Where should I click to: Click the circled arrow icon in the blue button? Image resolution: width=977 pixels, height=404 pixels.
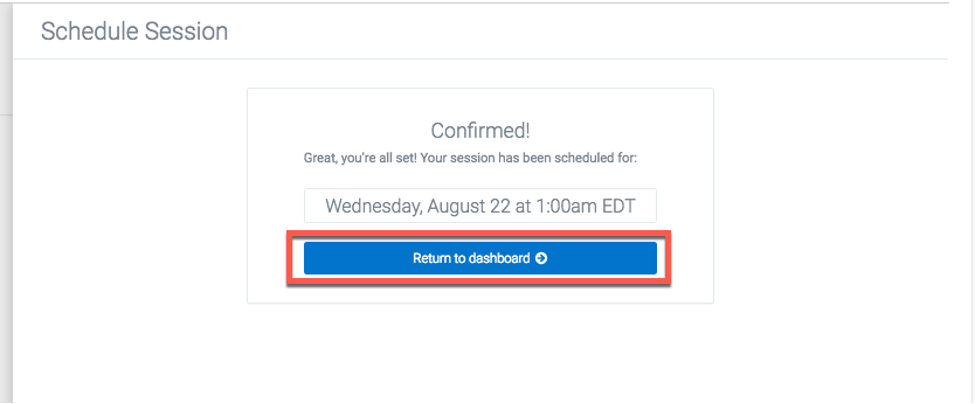[x=541, y=258]
